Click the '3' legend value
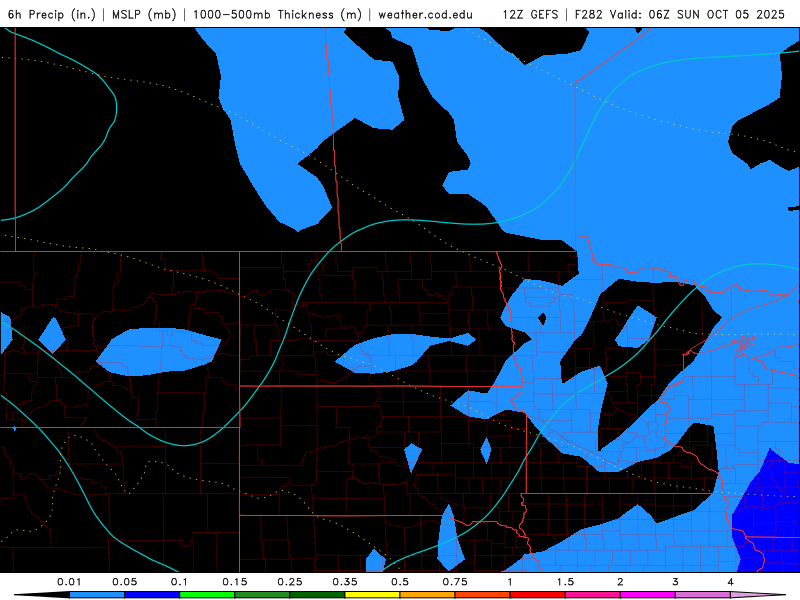 coord(676,582)
